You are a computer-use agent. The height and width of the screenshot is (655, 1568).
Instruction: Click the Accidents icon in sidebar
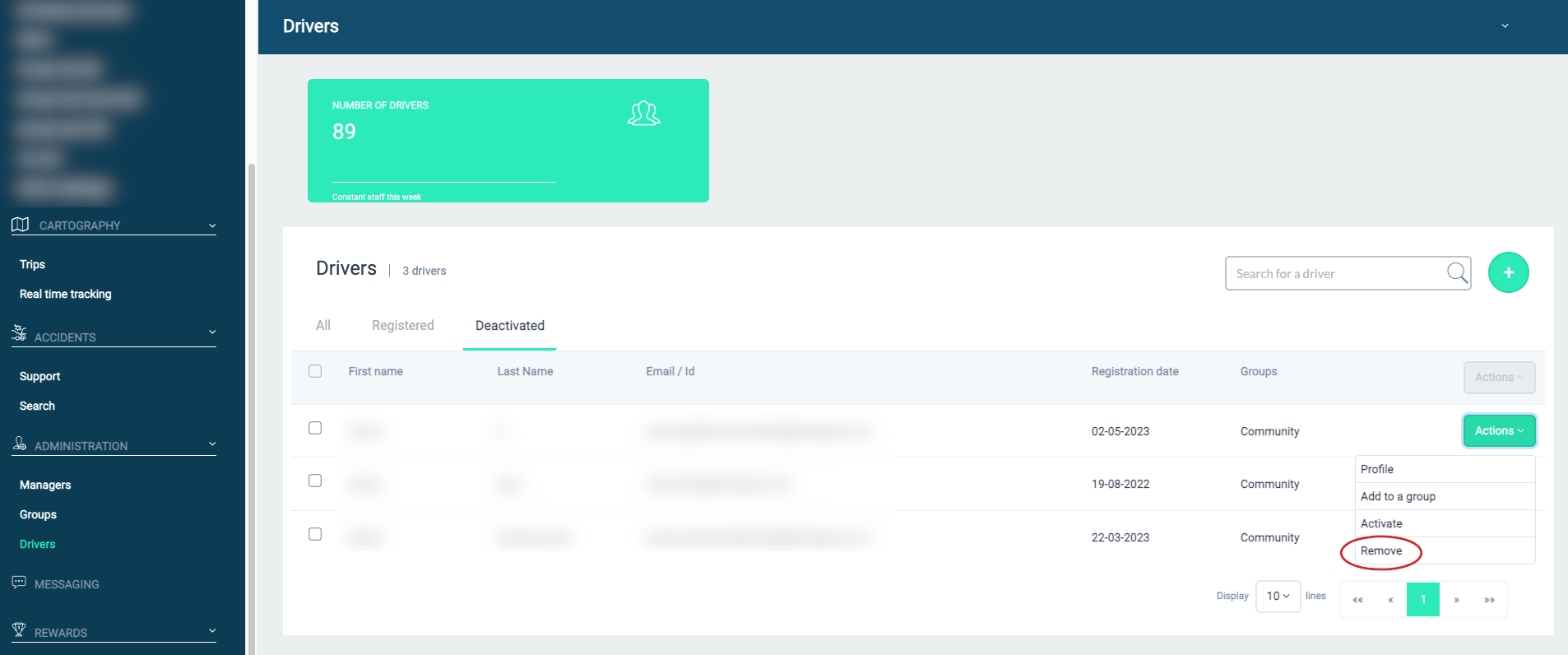point(20,333)
